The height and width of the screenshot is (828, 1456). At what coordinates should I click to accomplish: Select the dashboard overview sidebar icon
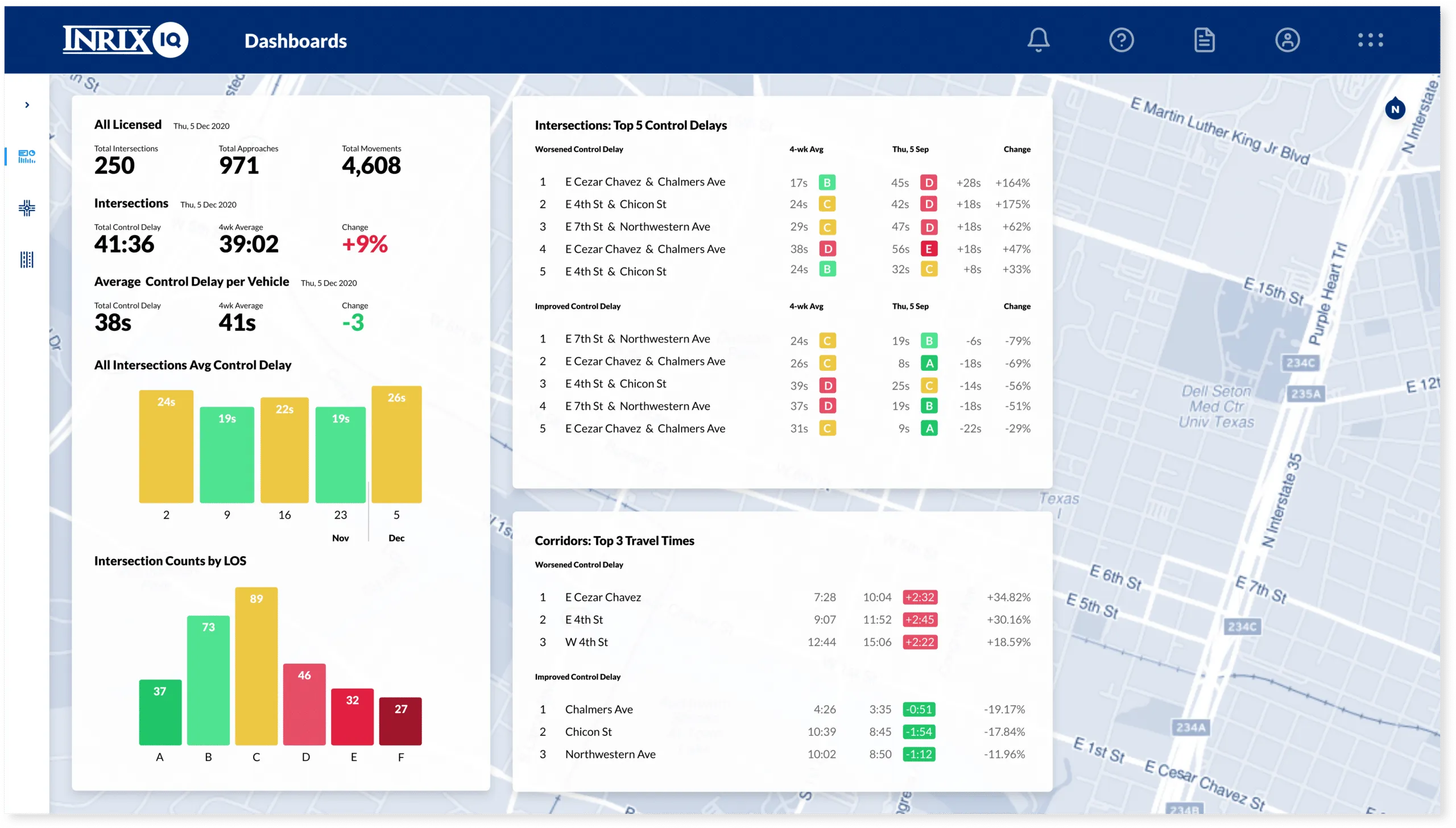[x=27, y=156]
